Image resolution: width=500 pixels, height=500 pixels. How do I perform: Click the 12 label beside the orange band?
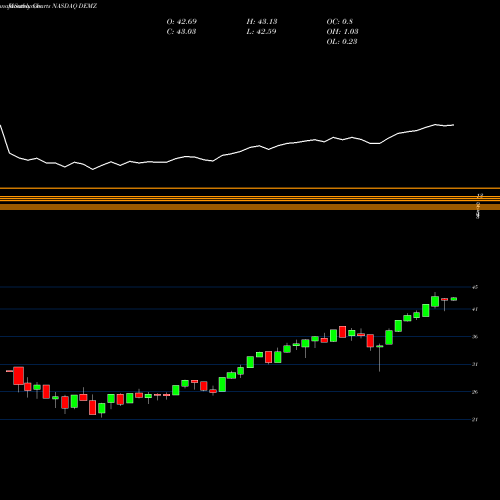pyautogui.click(x=480, y=196)
